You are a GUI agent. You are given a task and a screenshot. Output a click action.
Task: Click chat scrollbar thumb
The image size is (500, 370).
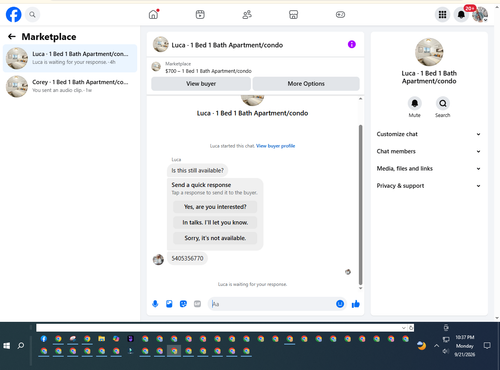360,205
